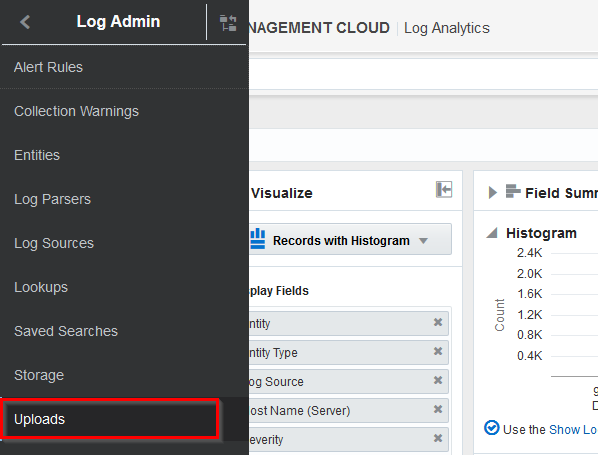
Task: Remove the Host Name (Server) field
Action: click(438, 409)
